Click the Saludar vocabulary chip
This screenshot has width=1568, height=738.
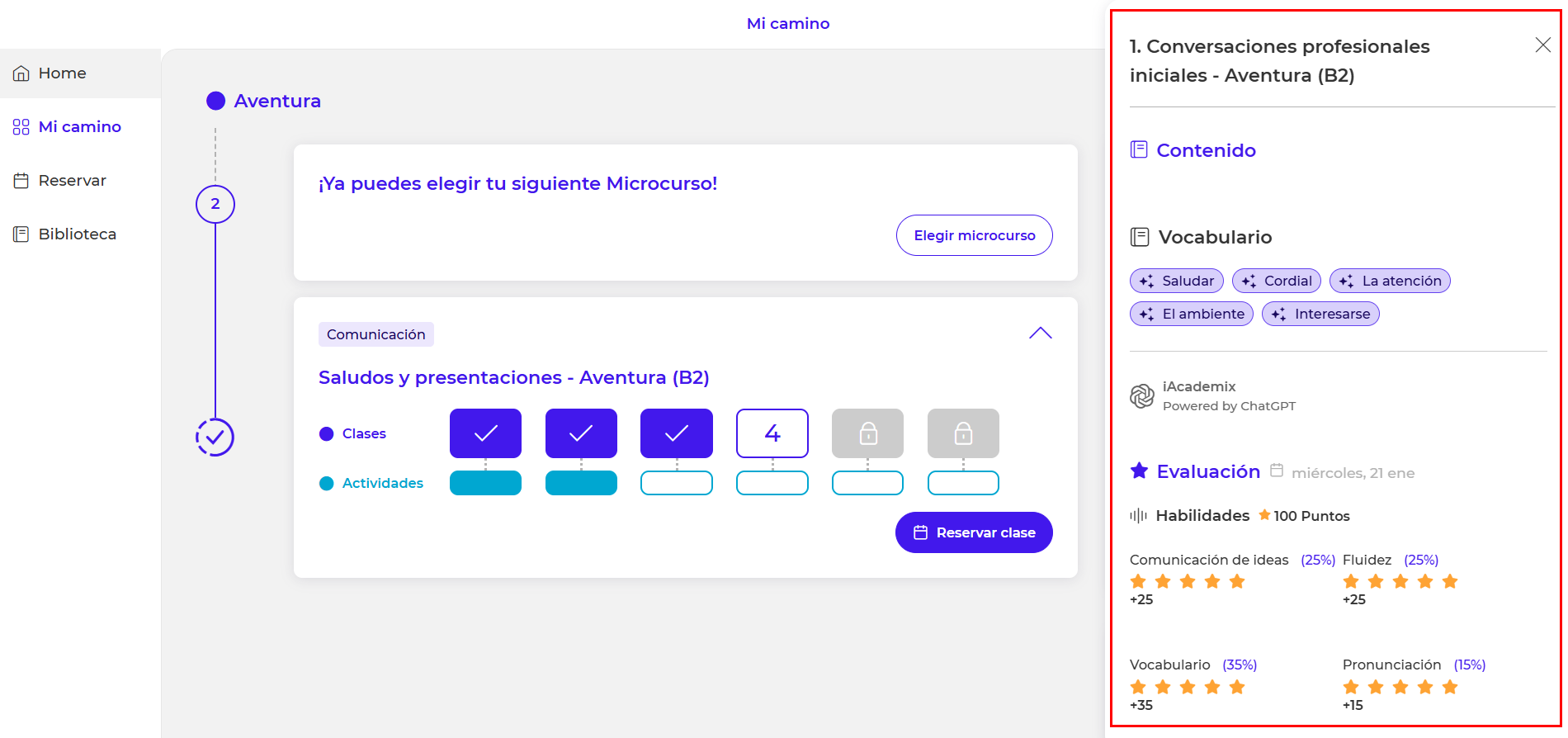click(1176, 281)
